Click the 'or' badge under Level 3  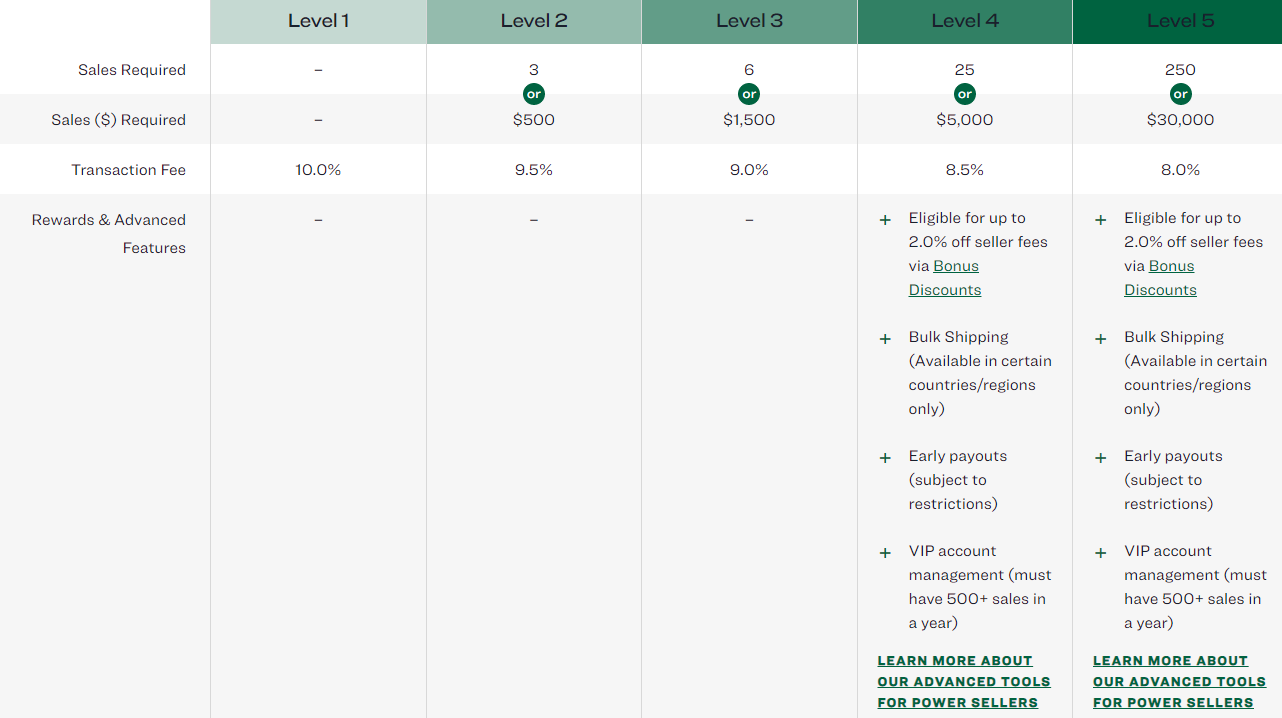pyautogui.click(x=749, y=94)
